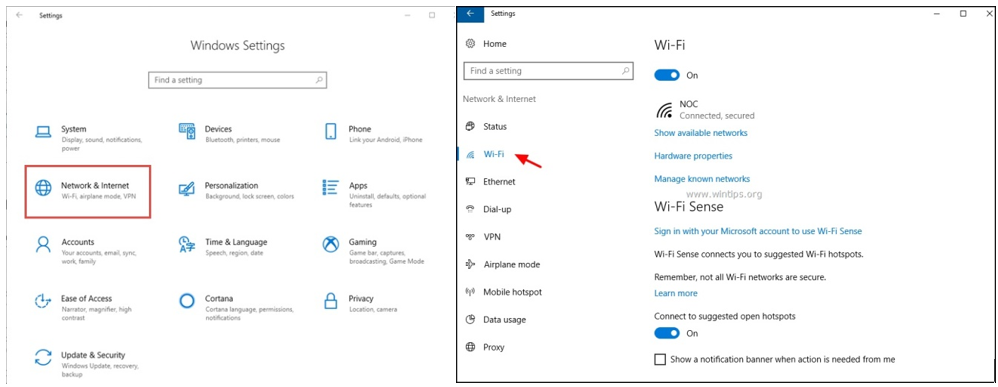
Task: Click the Proxy globe sidebar icon
Action: click(470, 347)
